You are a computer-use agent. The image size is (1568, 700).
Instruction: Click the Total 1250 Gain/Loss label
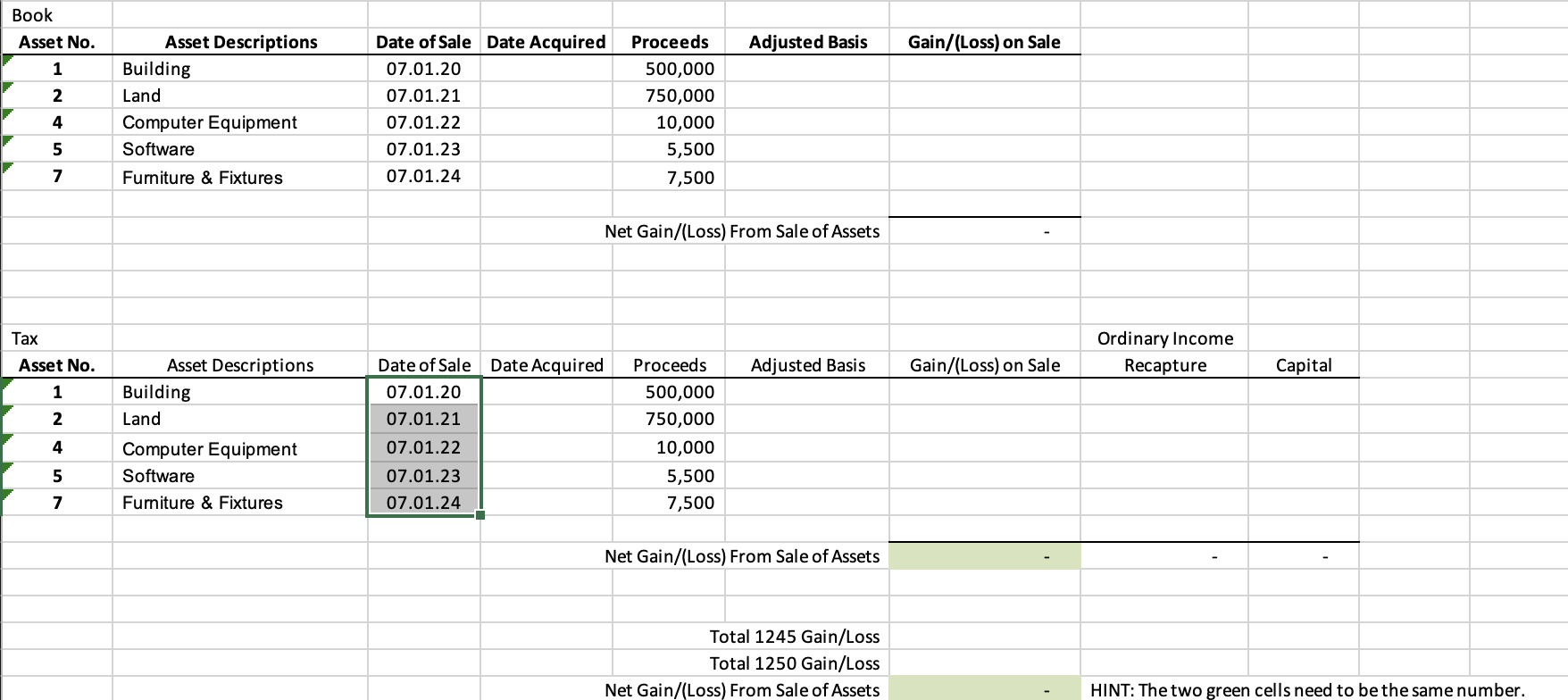[795, 663]
